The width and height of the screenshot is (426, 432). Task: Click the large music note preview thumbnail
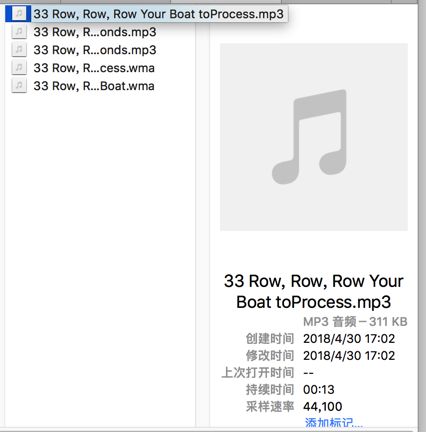[x=314, y=137]
